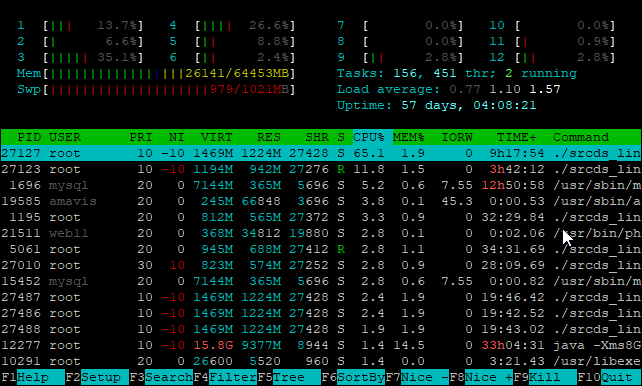
Task: Toggle F5 Tree view
Action: (x=289, y=377)
